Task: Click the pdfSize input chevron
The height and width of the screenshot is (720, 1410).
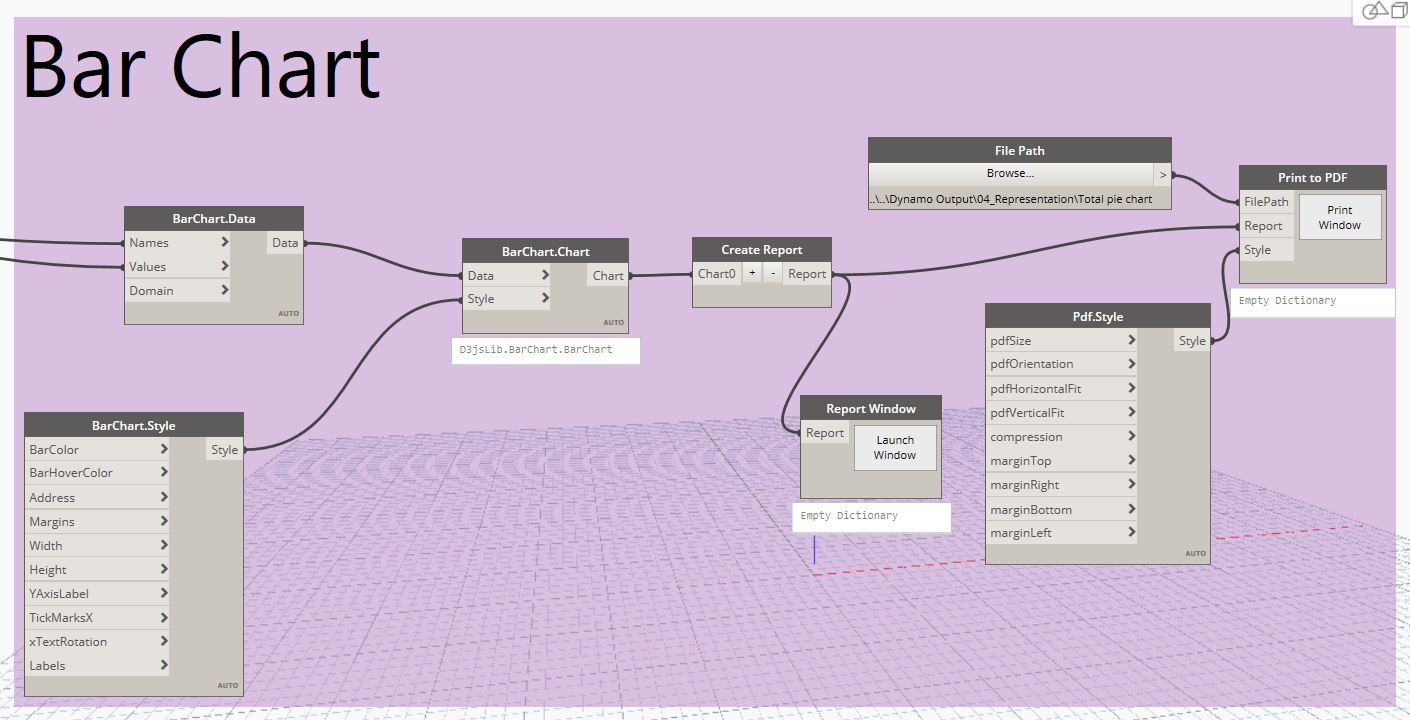Action: pos(1132,340)
